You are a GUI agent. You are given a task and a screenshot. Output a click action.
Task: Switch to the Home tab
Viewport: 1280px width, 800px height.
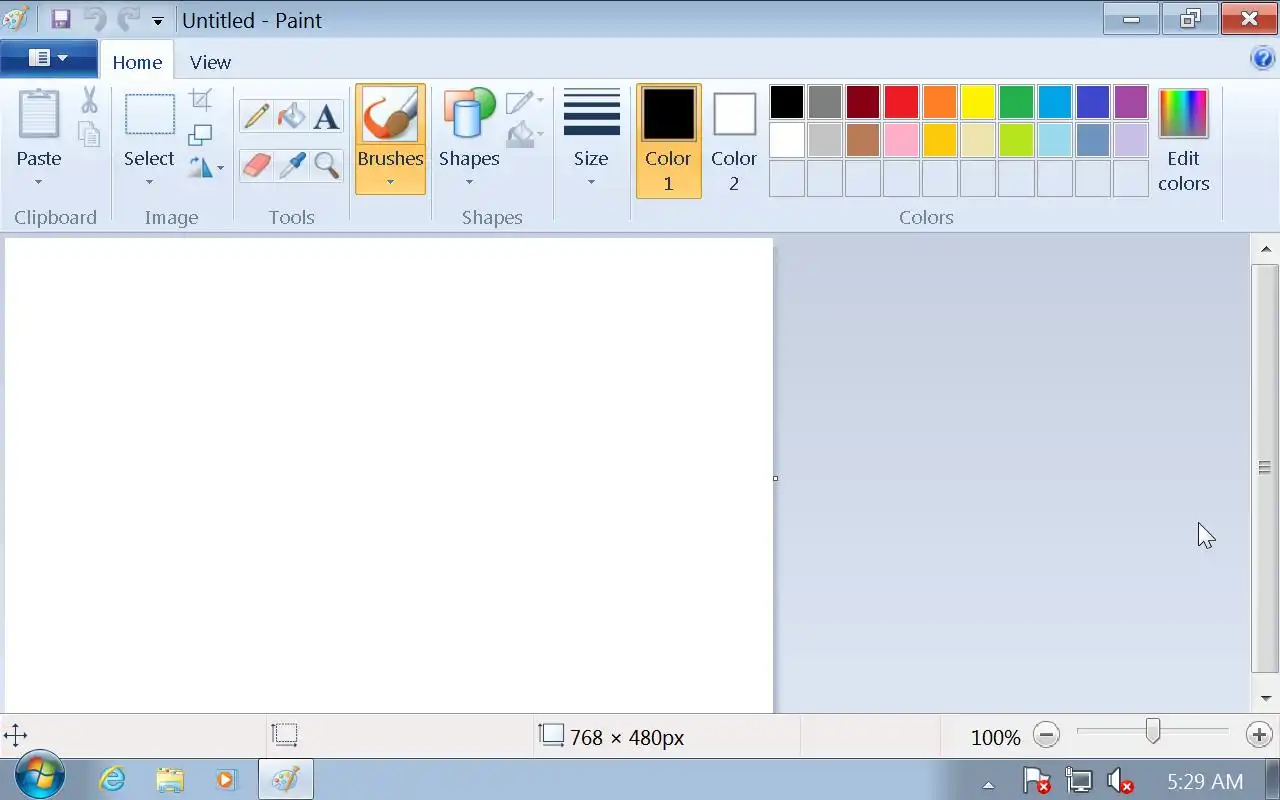tap(137, 61)
